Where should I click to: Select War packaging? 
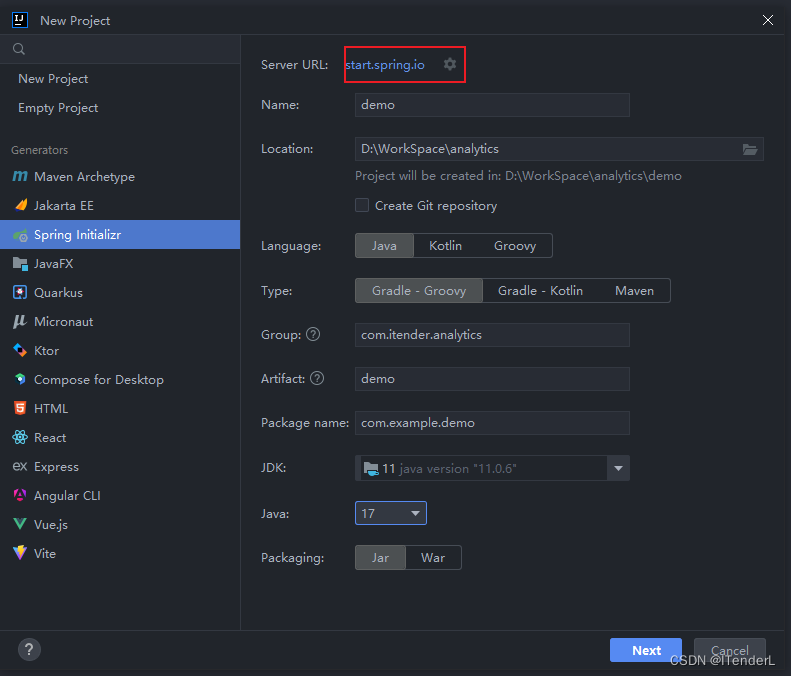click(x=433, y=557)
